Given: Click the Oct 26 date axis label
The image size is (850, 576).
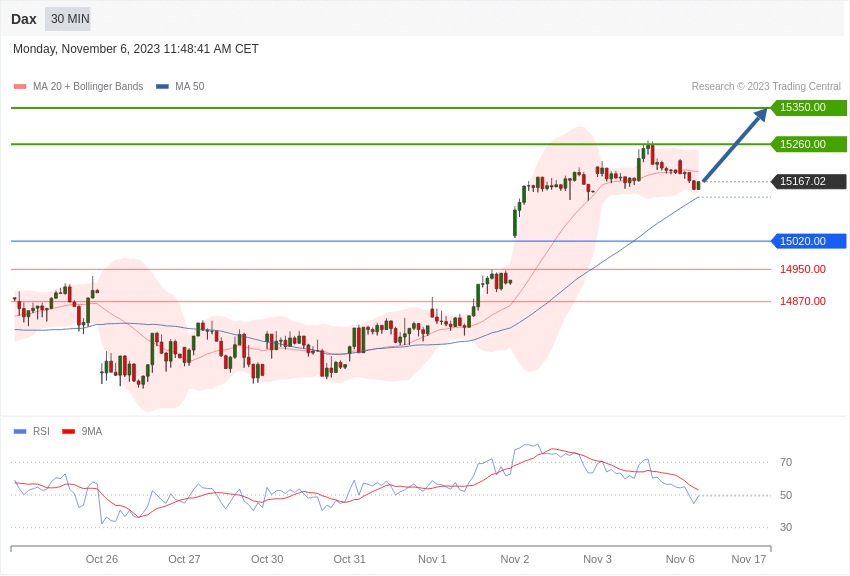Looking at the screenshot, I should [102, 559].
